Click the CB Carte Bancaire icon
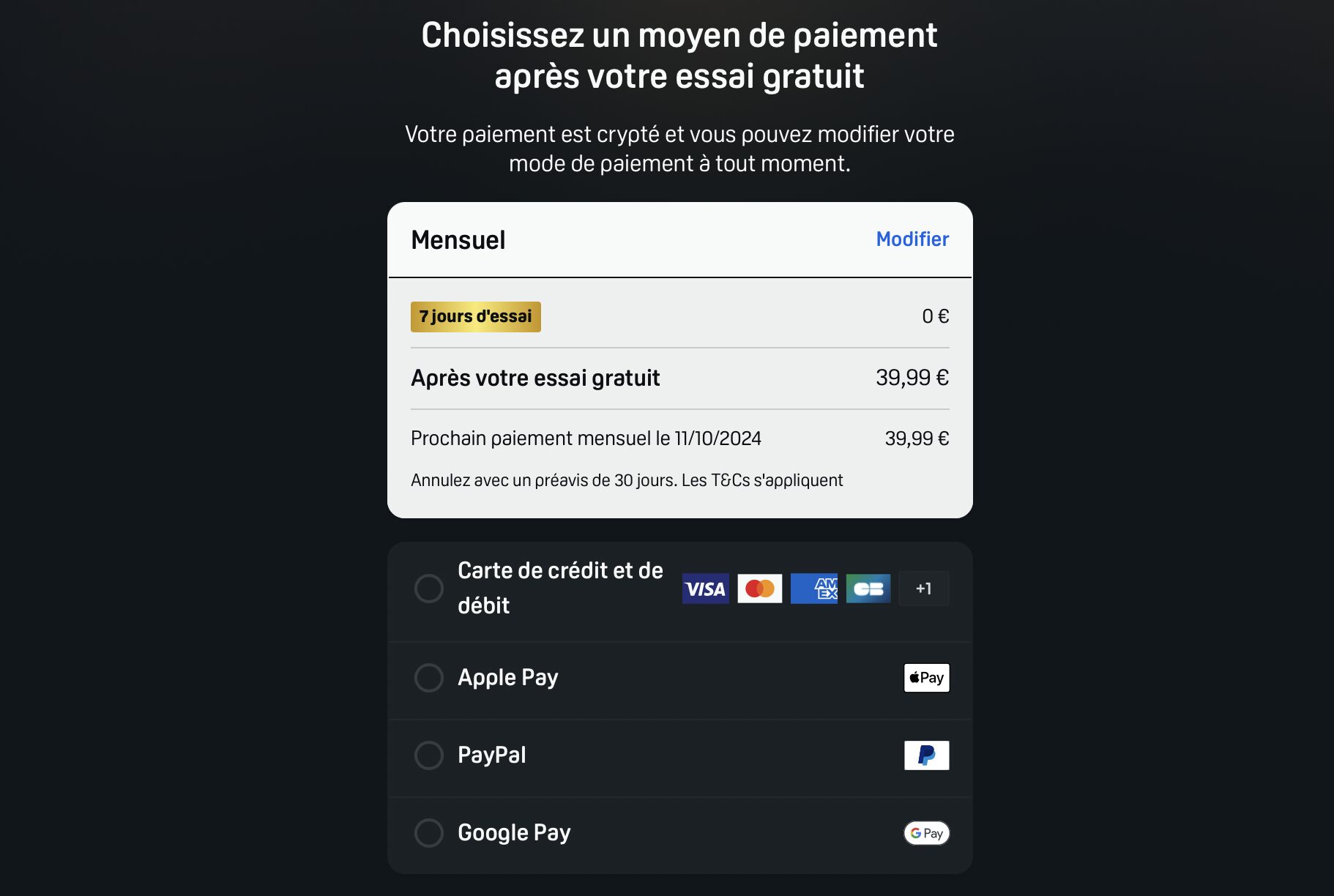This screenshot has width=1334, height=896. pos(868,589)
